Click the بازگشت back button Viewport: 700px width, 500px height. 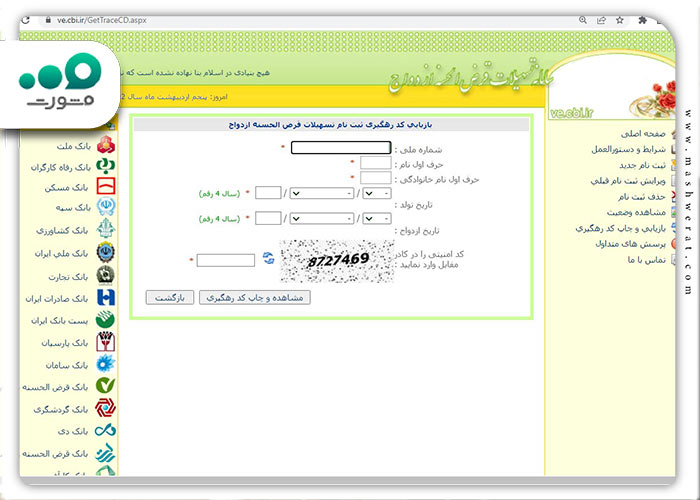(170, 298)
